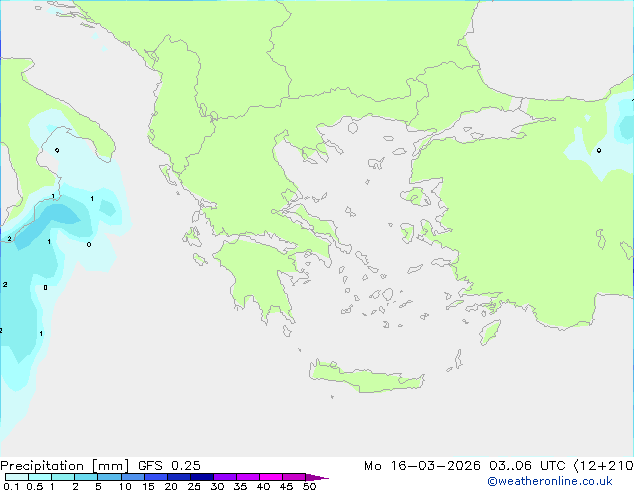Click the legend label '20'
Image resolution: width=634 pixels, height=490 pixels.
coord(171,486)
